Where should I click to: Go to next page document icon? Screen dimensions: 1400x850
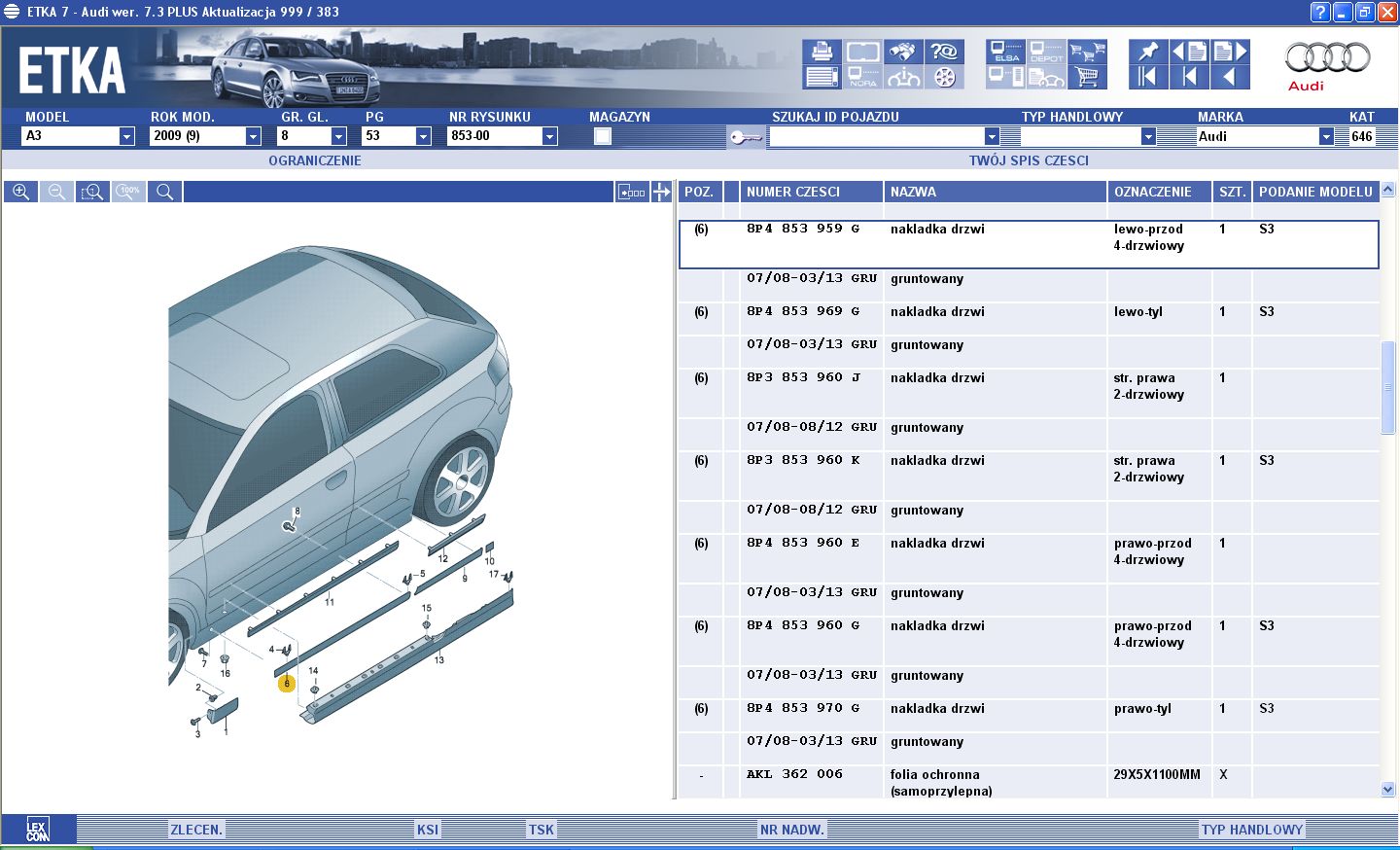click(x=1230, y=52)
